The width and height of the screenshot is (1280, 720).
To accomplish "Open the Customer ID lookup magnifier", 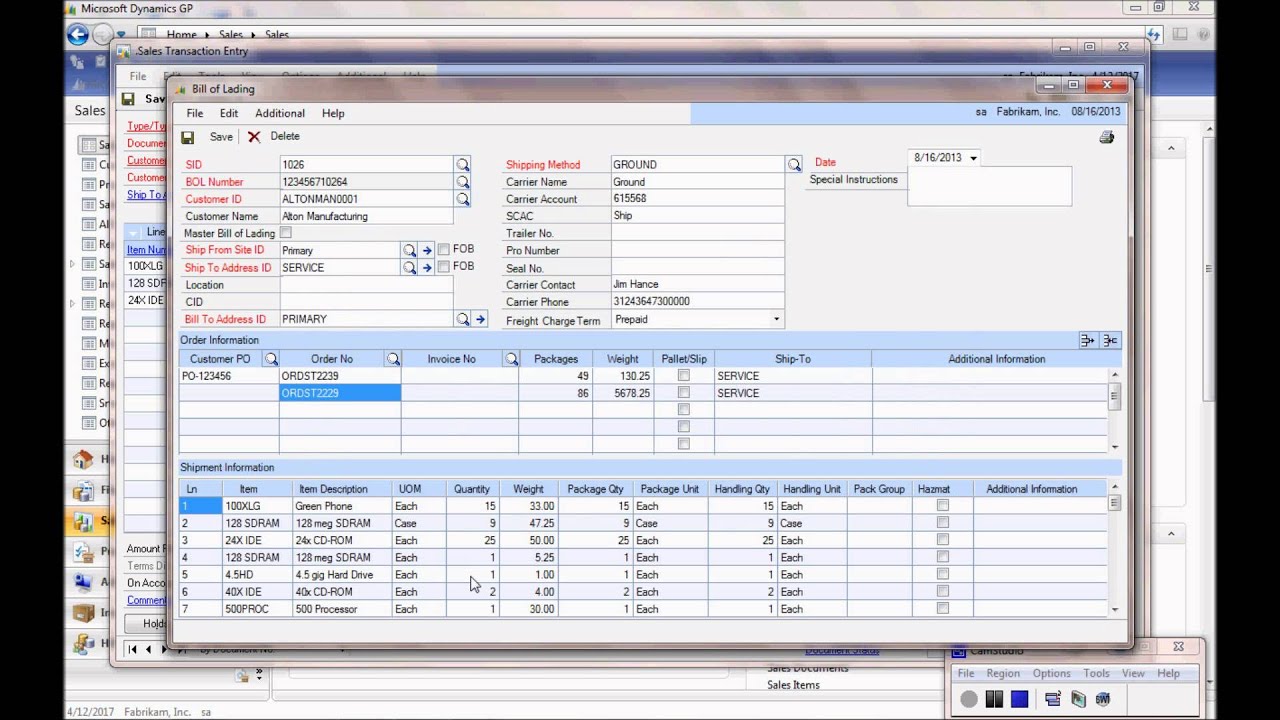I will [x=462, y=199].
